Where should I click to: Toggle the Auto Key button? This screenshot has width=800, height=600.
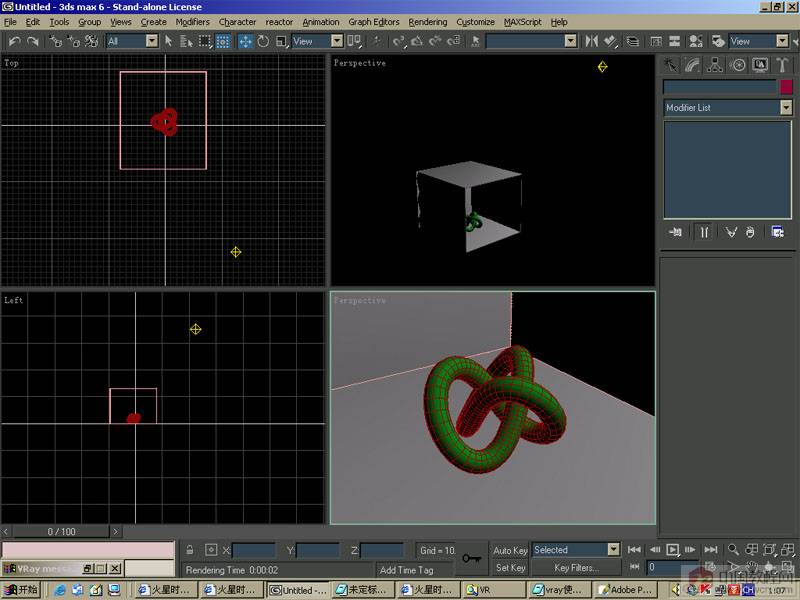point(510,551)
